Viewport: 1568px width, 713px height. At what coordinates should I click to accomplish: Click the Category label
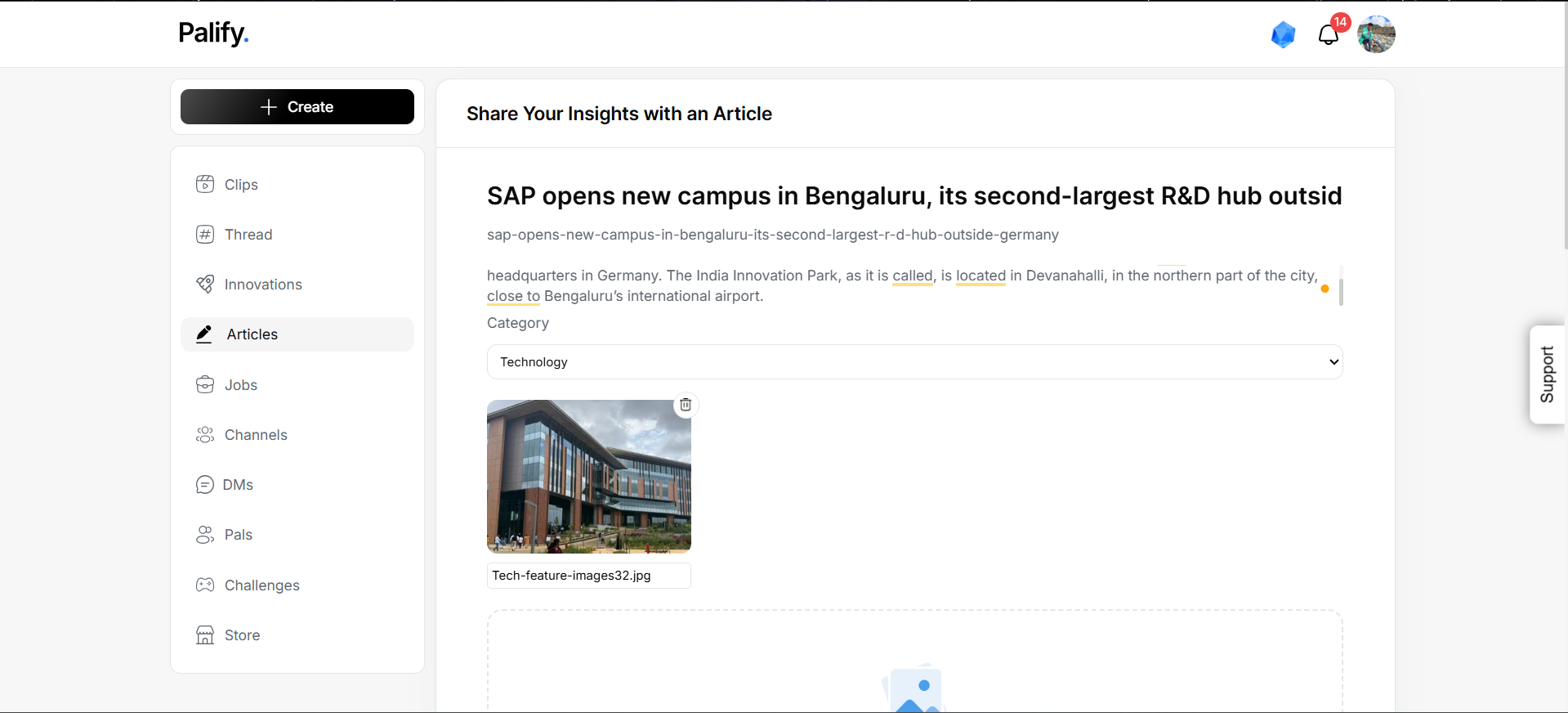pyautogui.click(x=518, y=323)
